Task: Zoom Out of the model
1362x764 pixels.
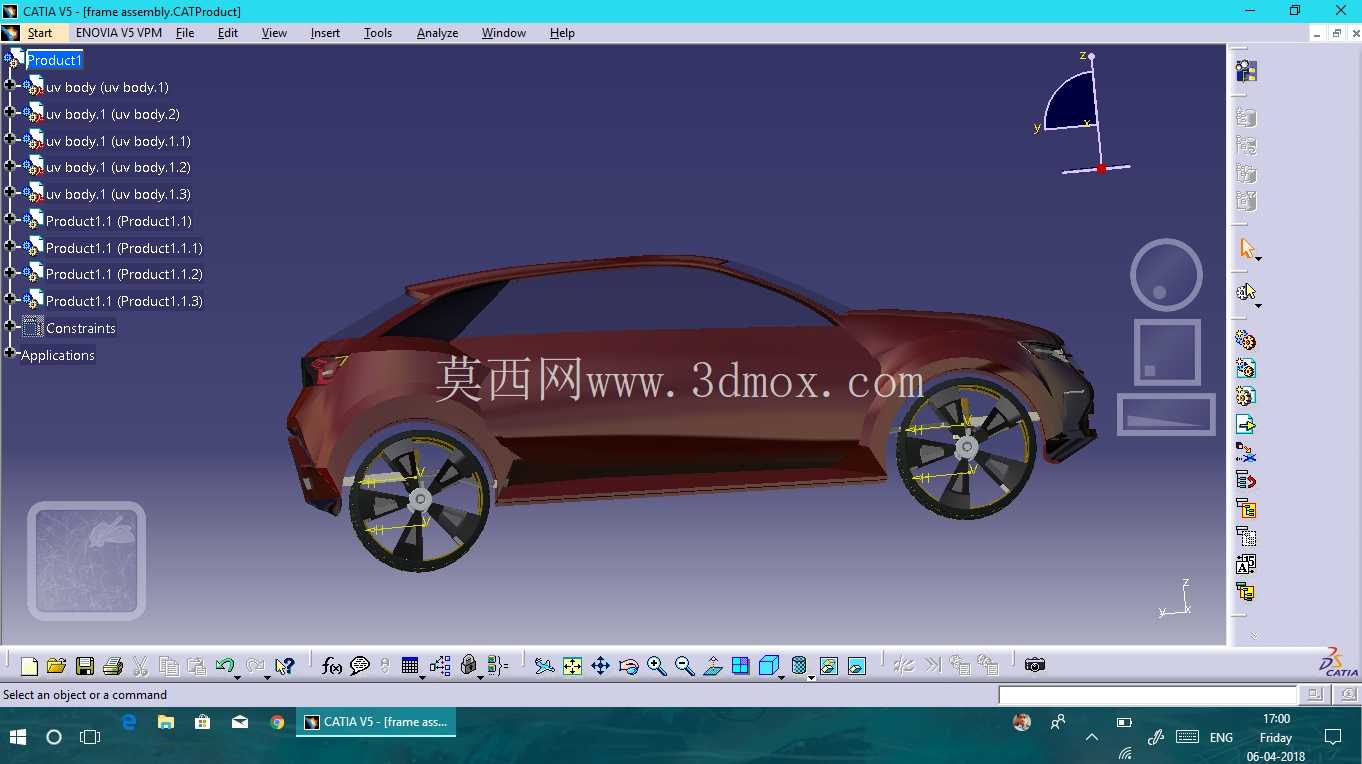Action: [x=685, y=666]
